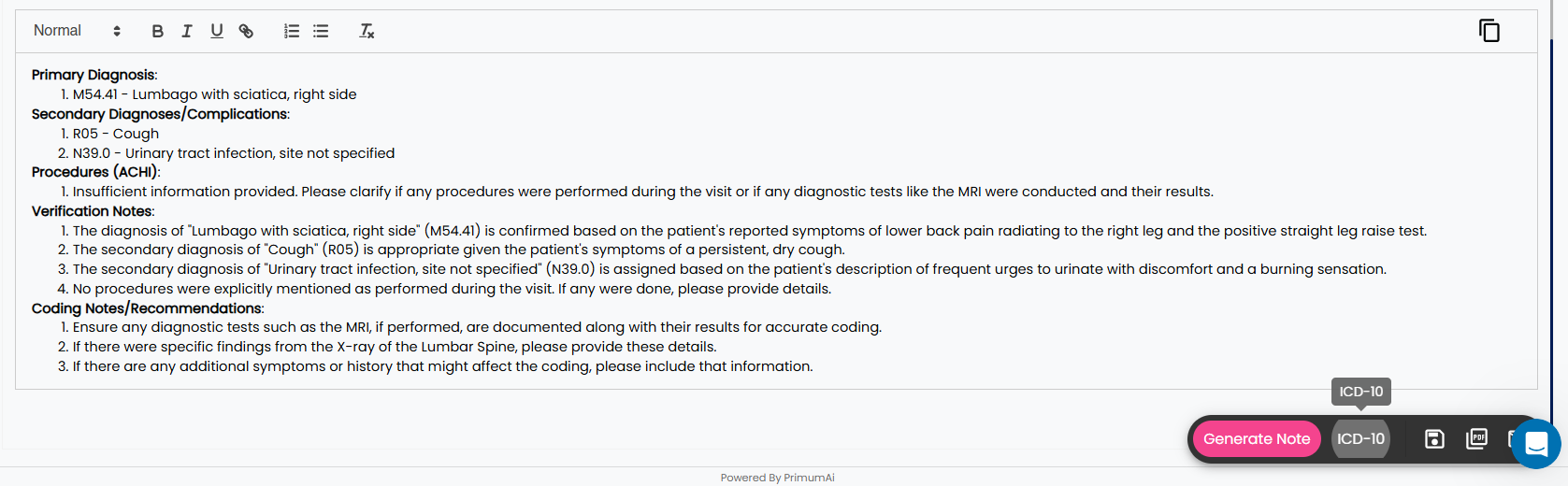This screenshot has width=1568, height=486.
Task: Copy note contents to clipboard
Action: [x=1489, y=31]
